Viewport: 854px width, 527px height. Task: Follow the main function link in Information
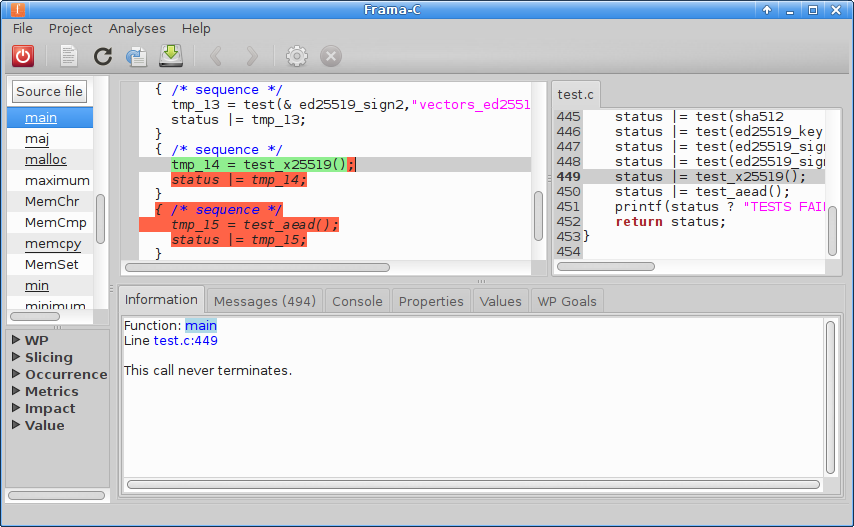[x=201, y=326]
